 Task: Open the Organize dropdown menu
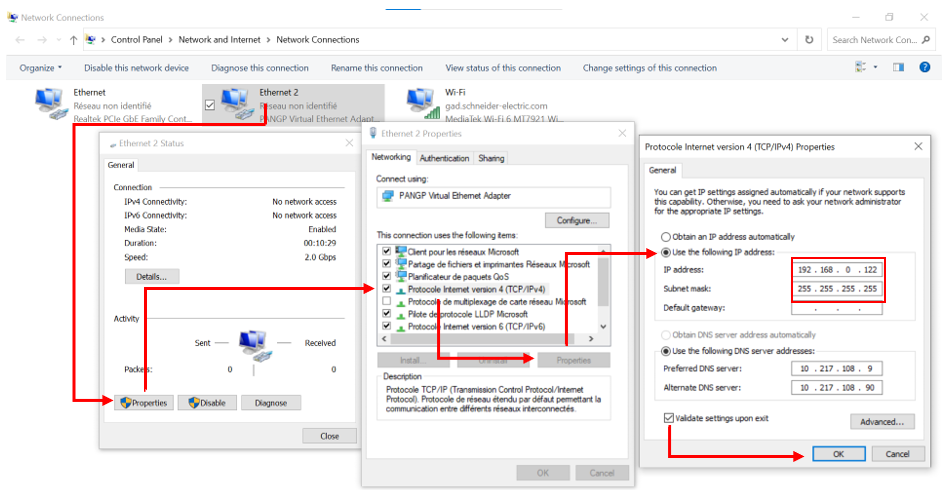coord(41,68)
